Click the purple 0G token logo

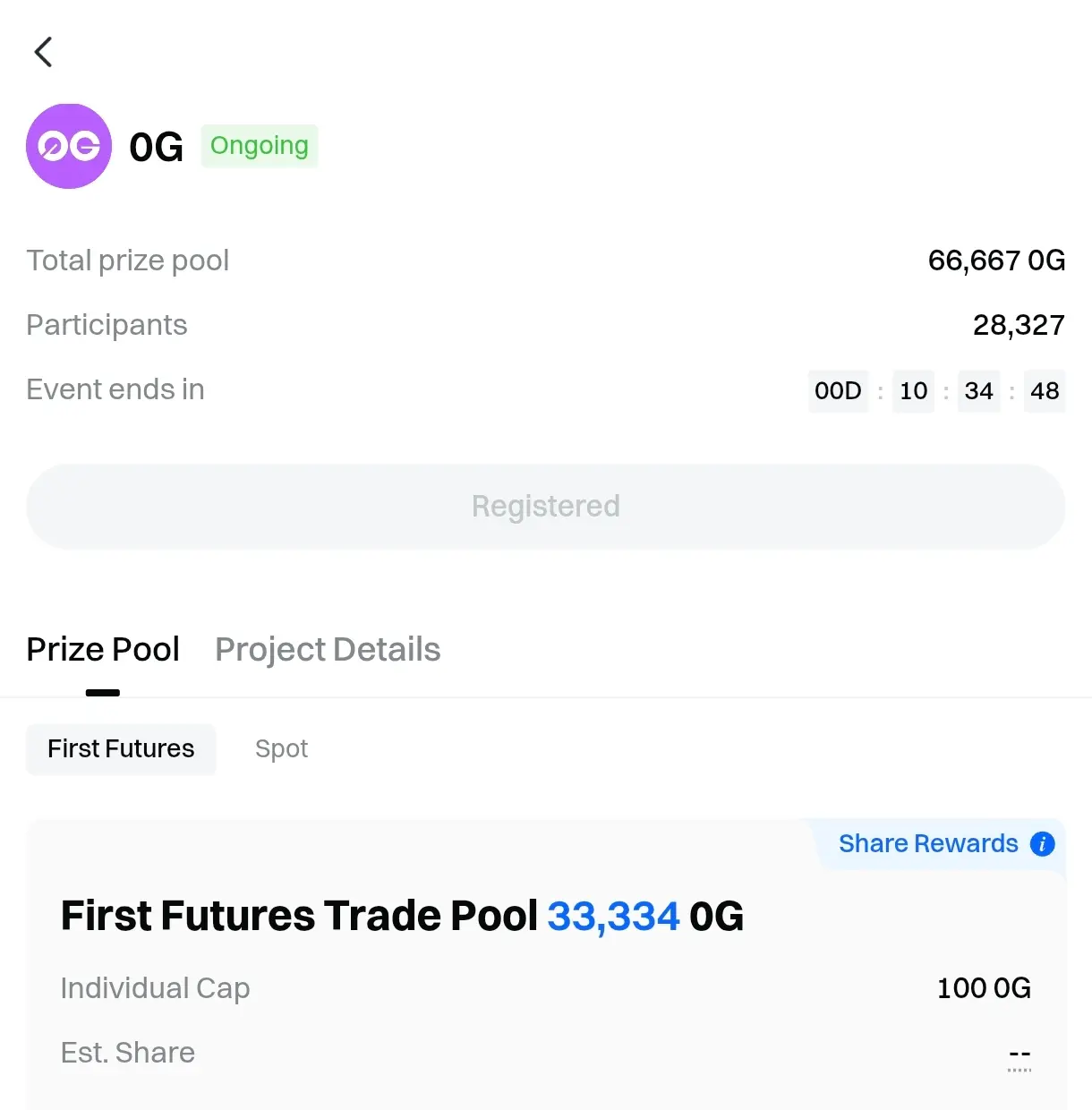point(69,146)
